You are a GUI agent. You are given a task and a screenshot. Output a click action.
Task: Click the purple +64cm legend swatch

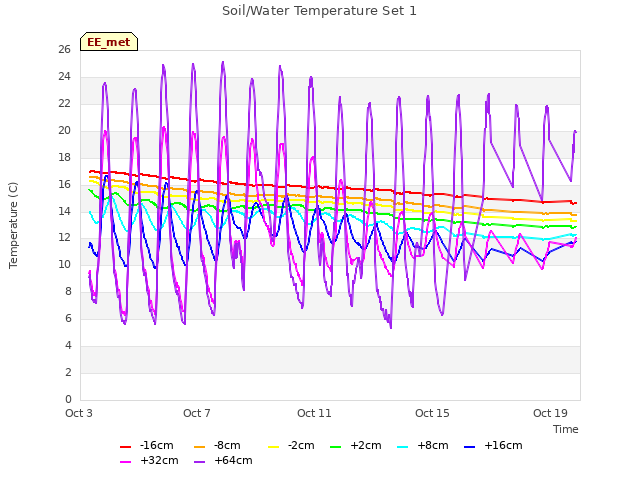coord(200,462)
